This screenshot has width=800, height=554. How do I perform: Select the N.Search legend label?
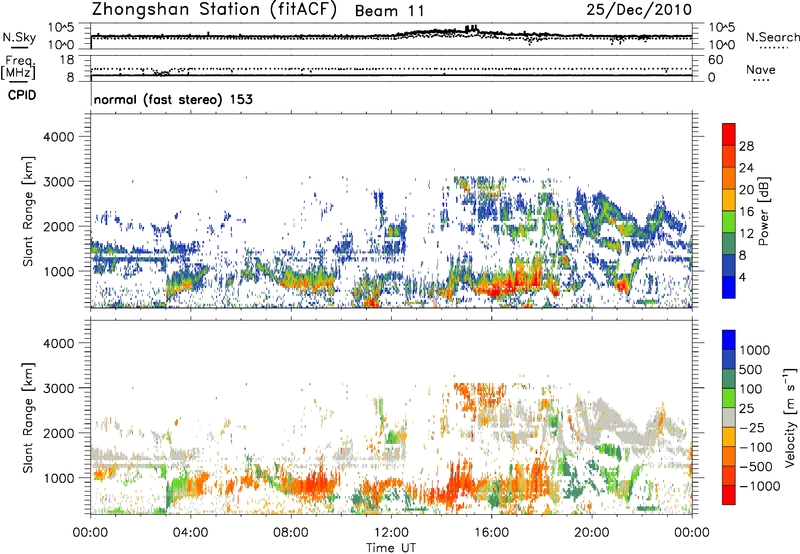coord(773,37)
